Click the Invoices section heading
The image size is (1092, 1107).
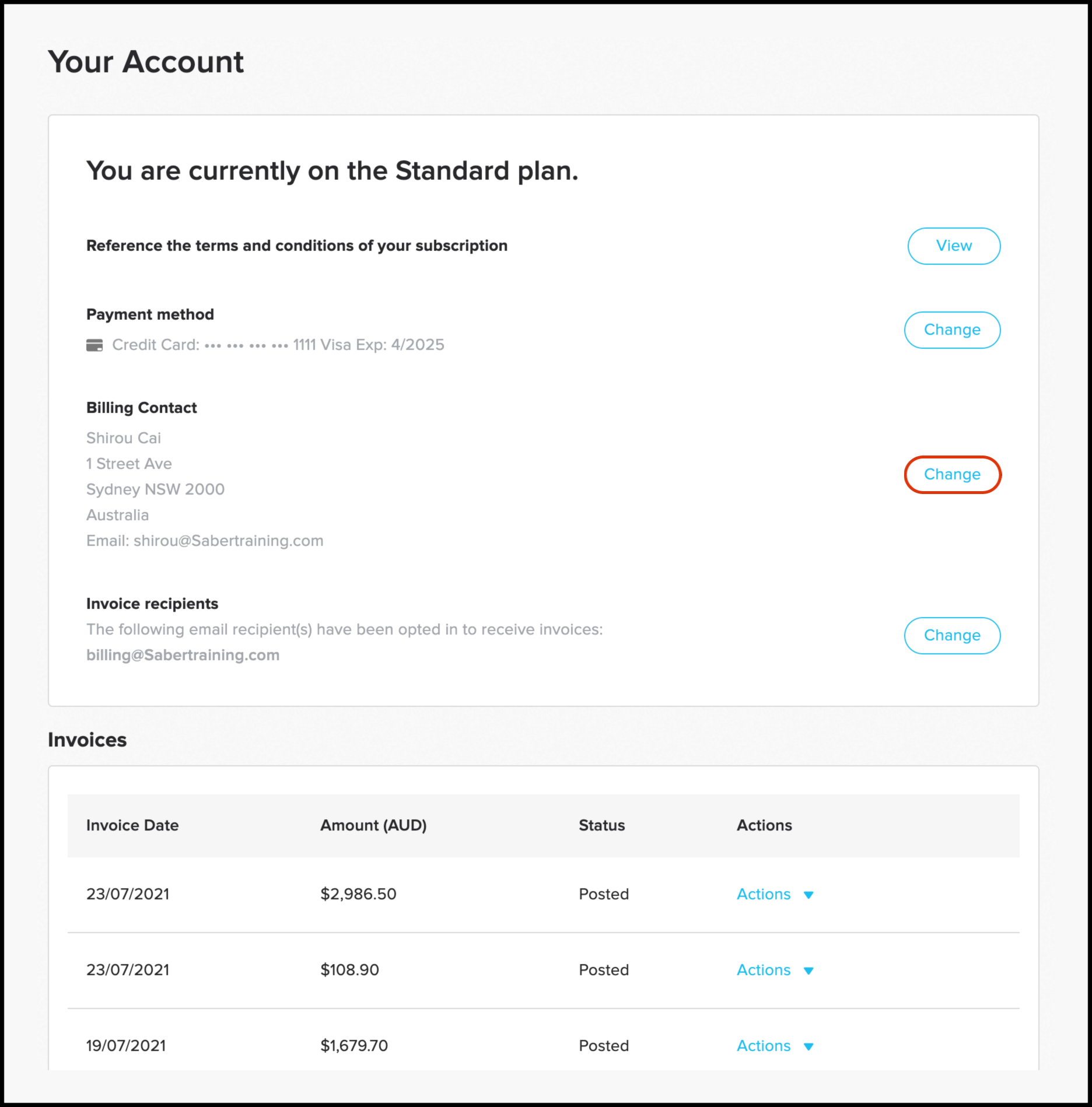pyautogui.click(x=87, y=740)
